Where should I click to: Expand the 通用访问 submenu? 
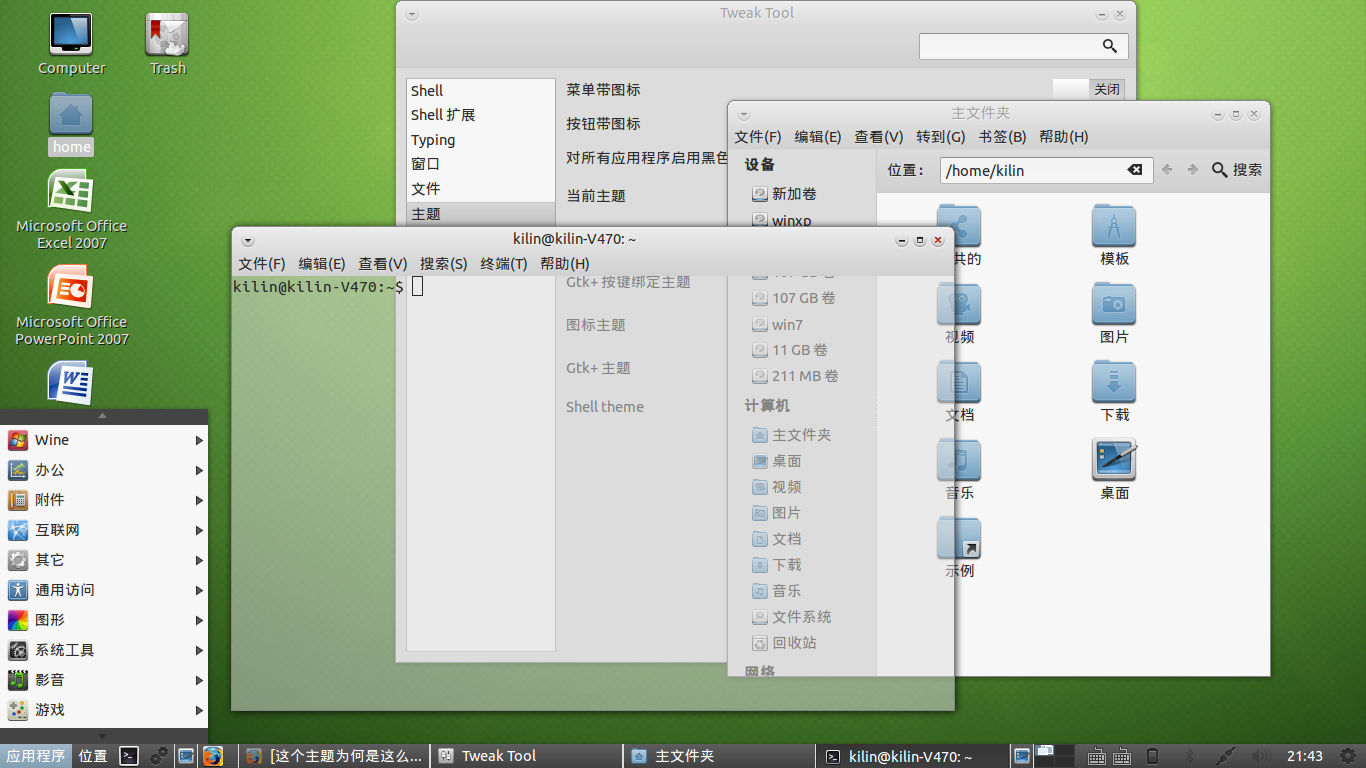coord(104,590)
